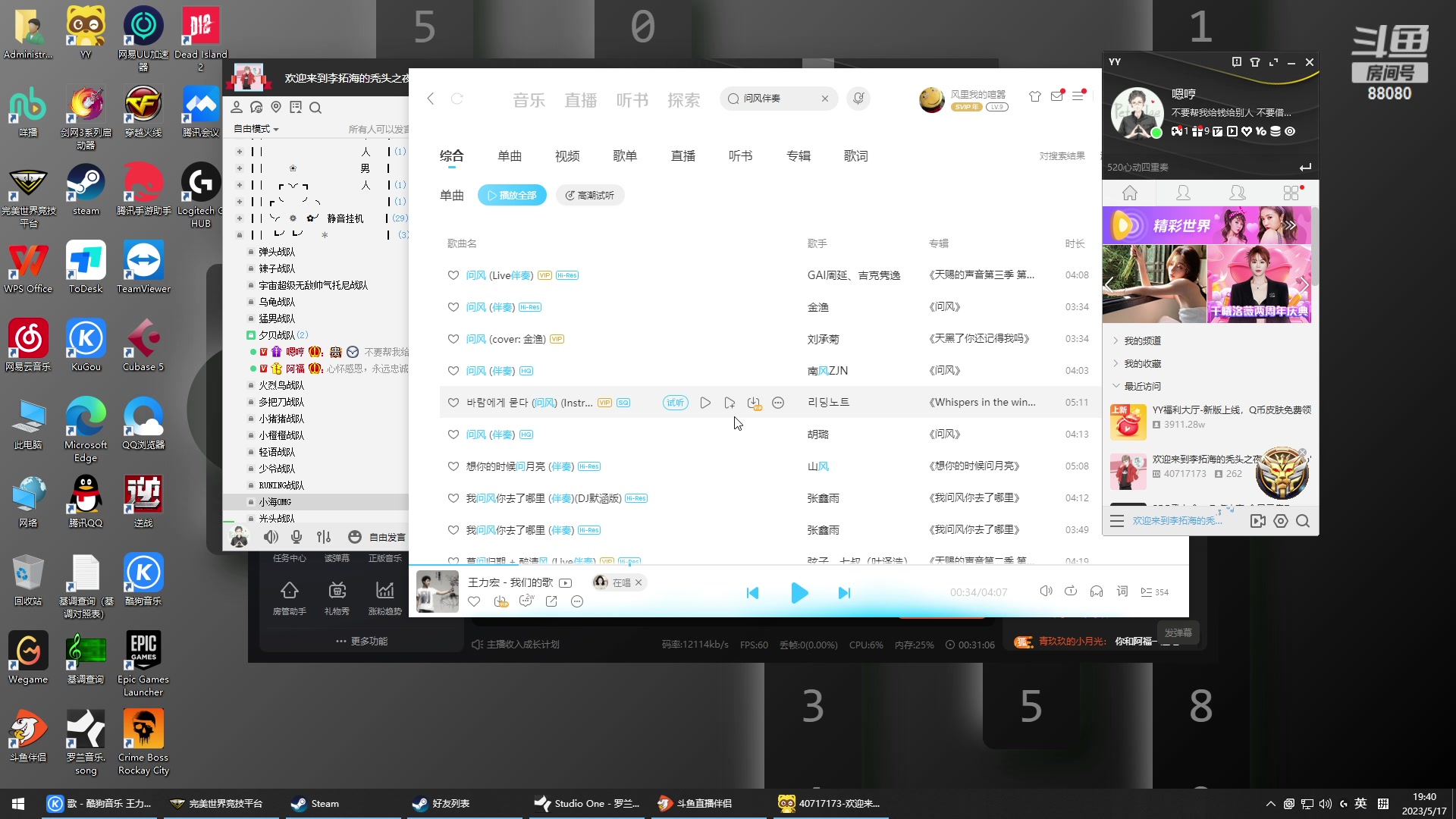Open the lyrics panel via the 词 icon
The width and height of the screenshot is (1456, 819).
pyautogui.click(x=1122, y=591)
